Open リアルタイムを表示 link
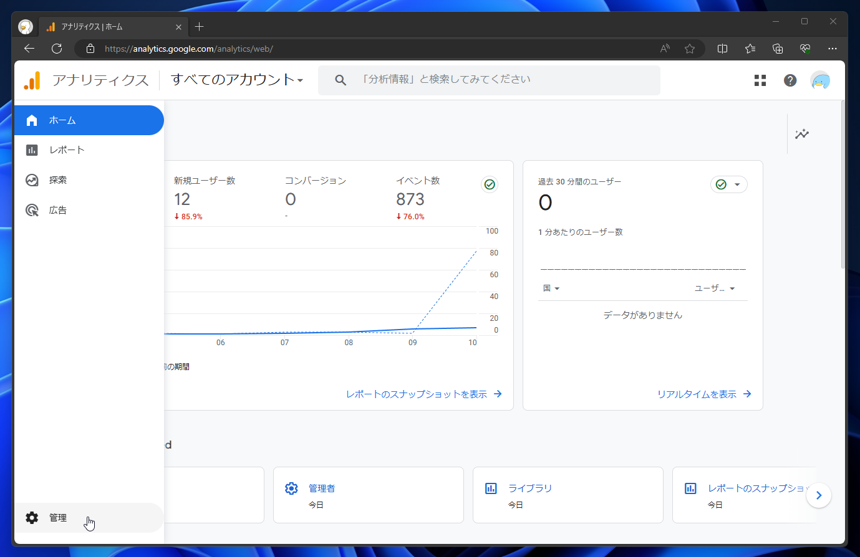Image resolution: width=860 pixels, height=557 pixels. coord(704,394)
